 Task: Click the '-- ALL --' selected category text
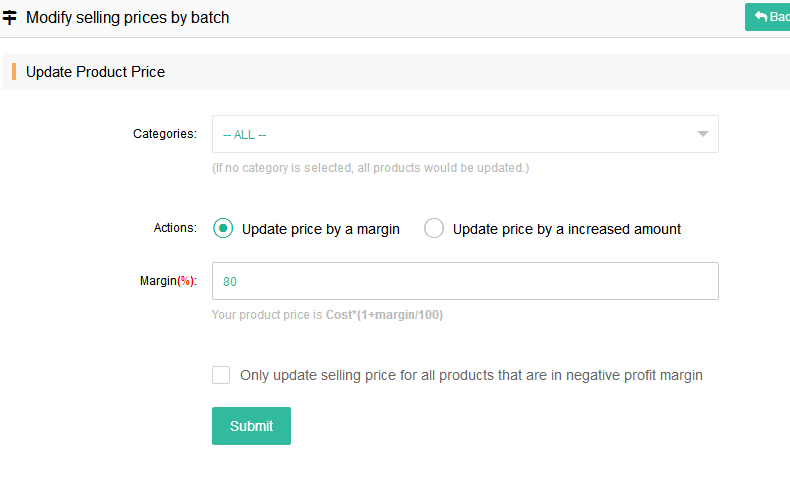coord(244,135)
